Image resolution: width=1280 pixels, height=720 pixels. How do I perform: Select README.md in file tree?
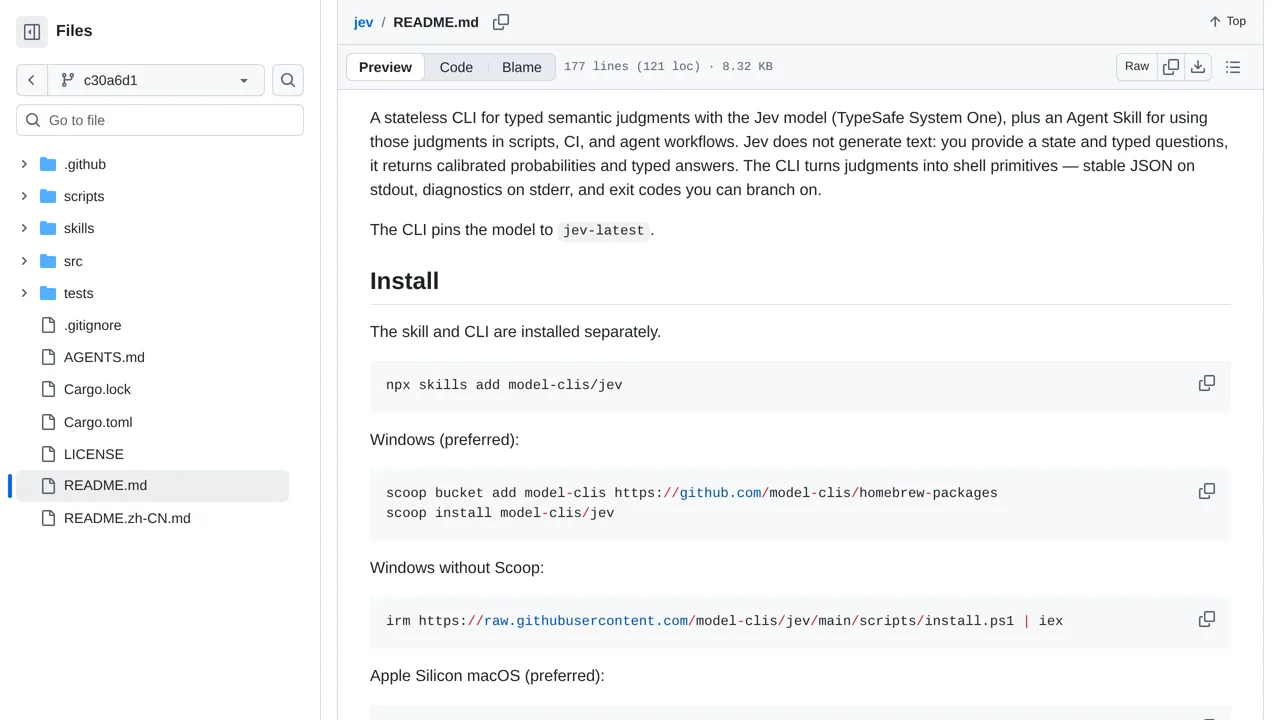click(152, 486)
